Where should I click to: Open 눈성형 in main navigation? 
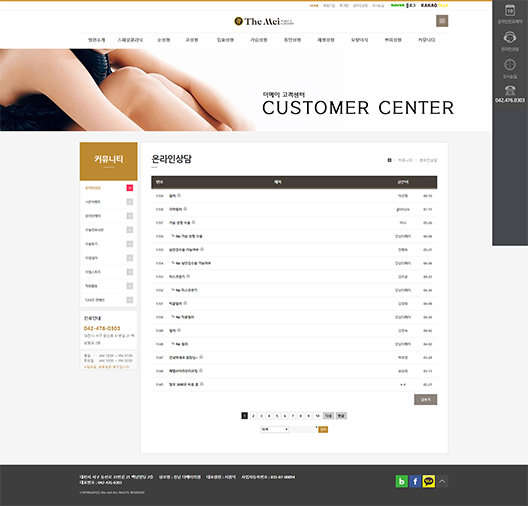pyautogui.click(x=164, y=40)
